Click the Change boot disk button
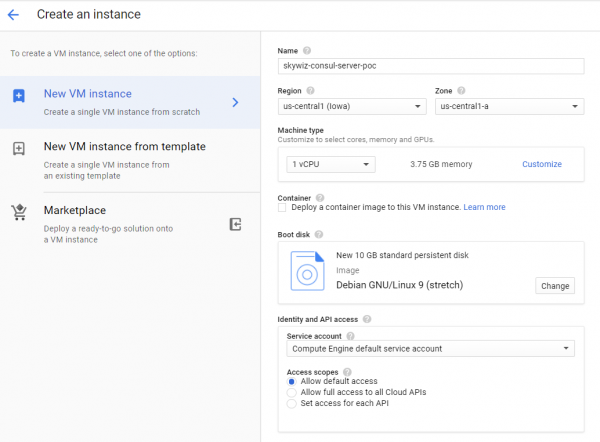 coord(555,286)
